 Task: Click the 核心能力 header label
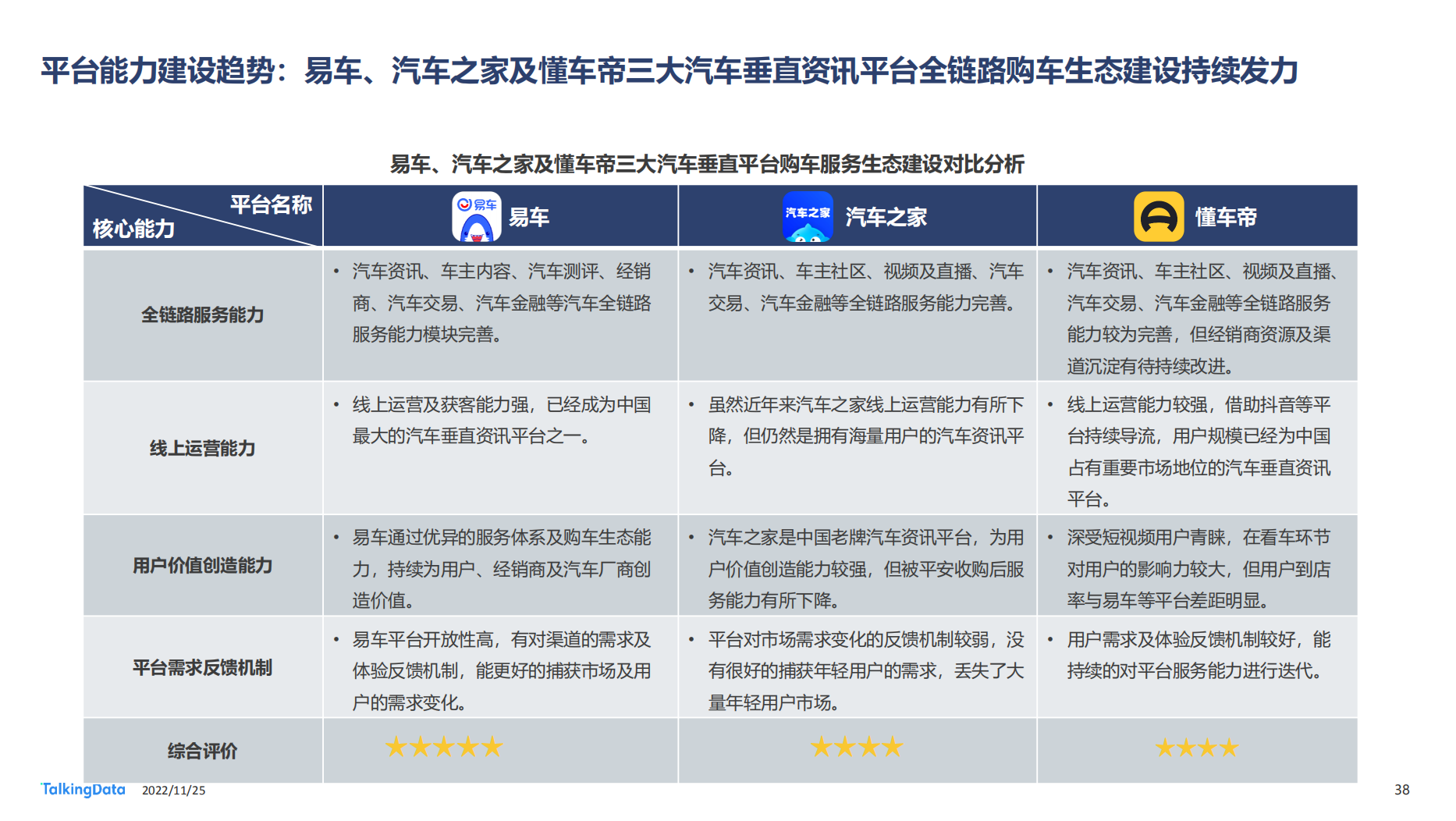tap(133, 229)
